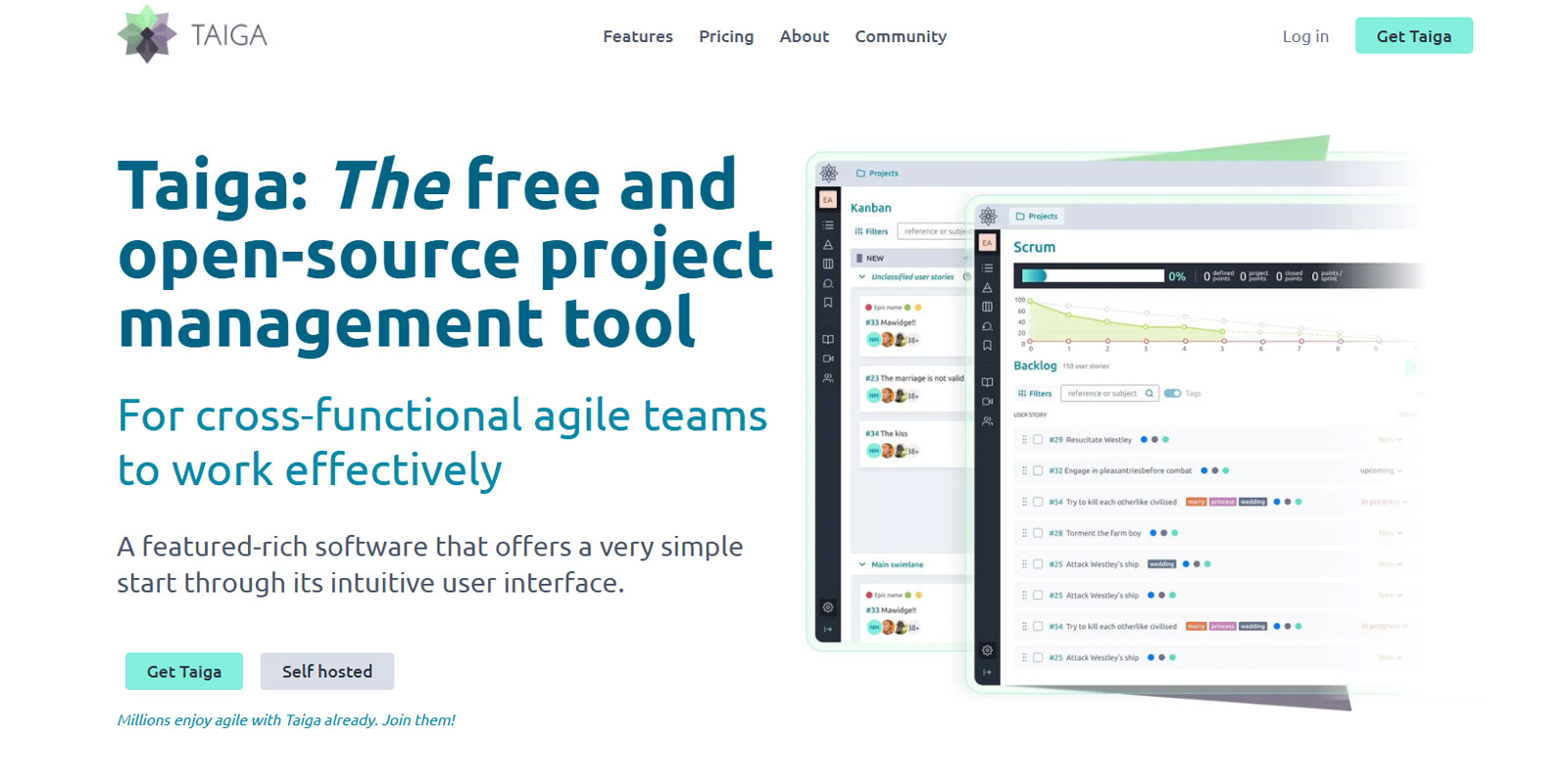Open the board columns icon in Kanban sidebar
The height and width of the screenshot is (778, 1568).
click(828, 264)
